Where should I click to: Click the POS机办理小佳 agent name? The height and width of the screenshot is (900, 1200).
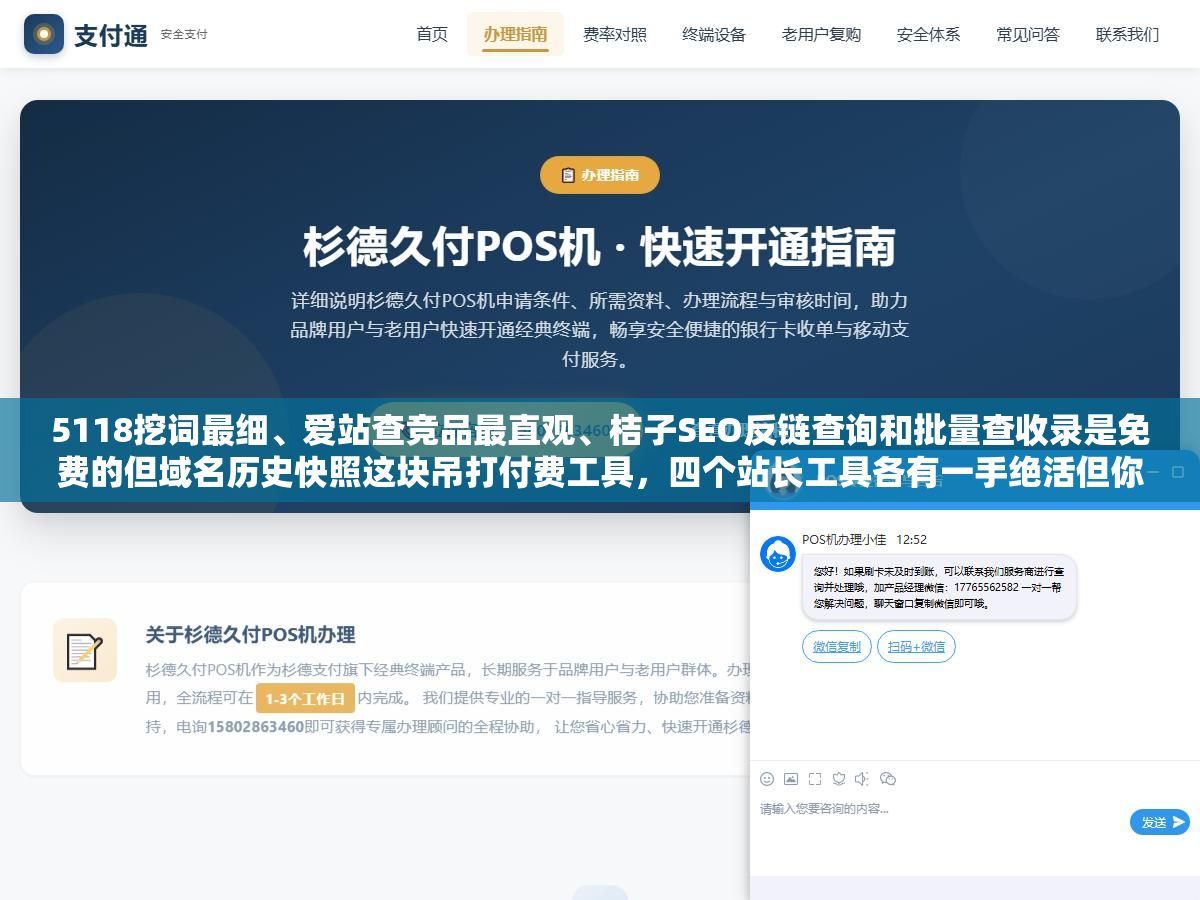[844, 539]
